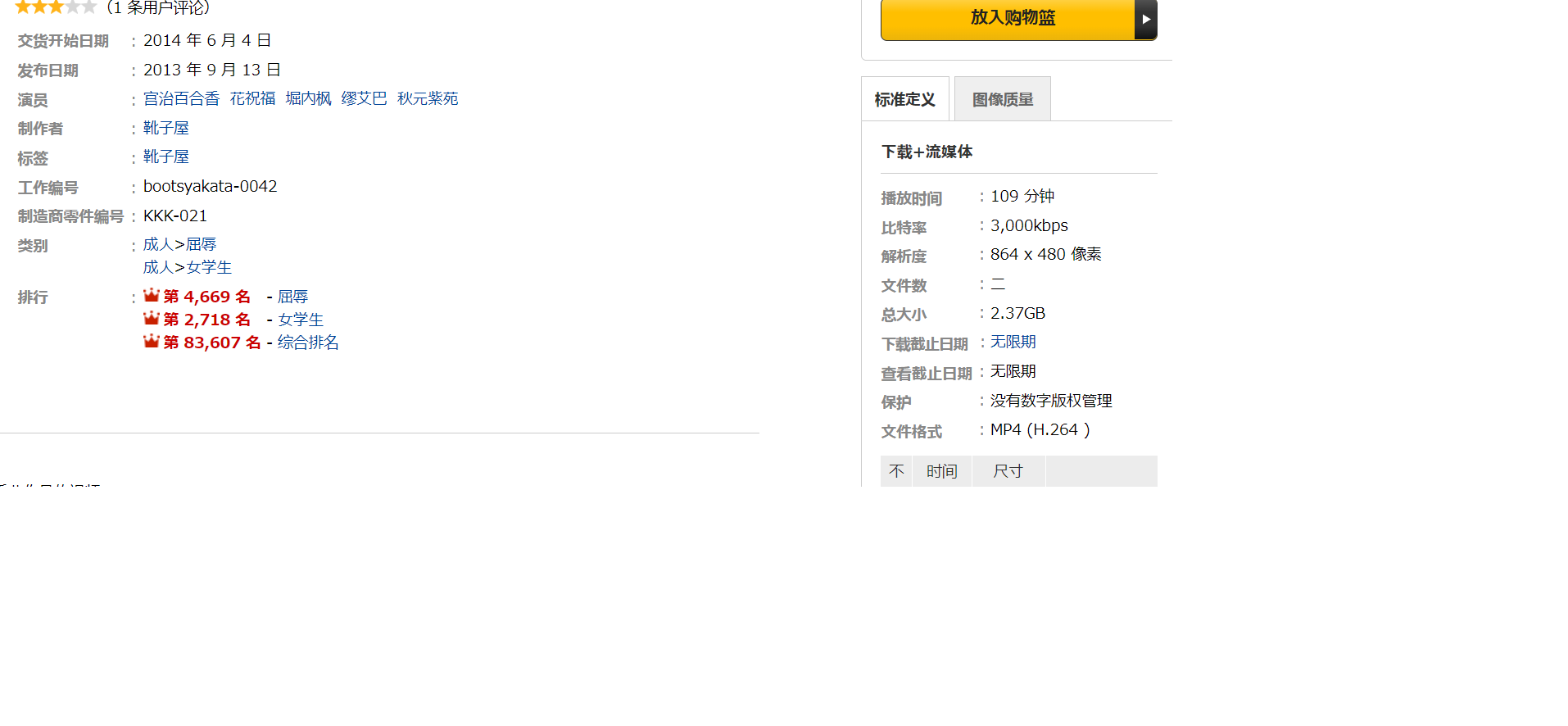Click the 不 table header cell

click(896, 471)
